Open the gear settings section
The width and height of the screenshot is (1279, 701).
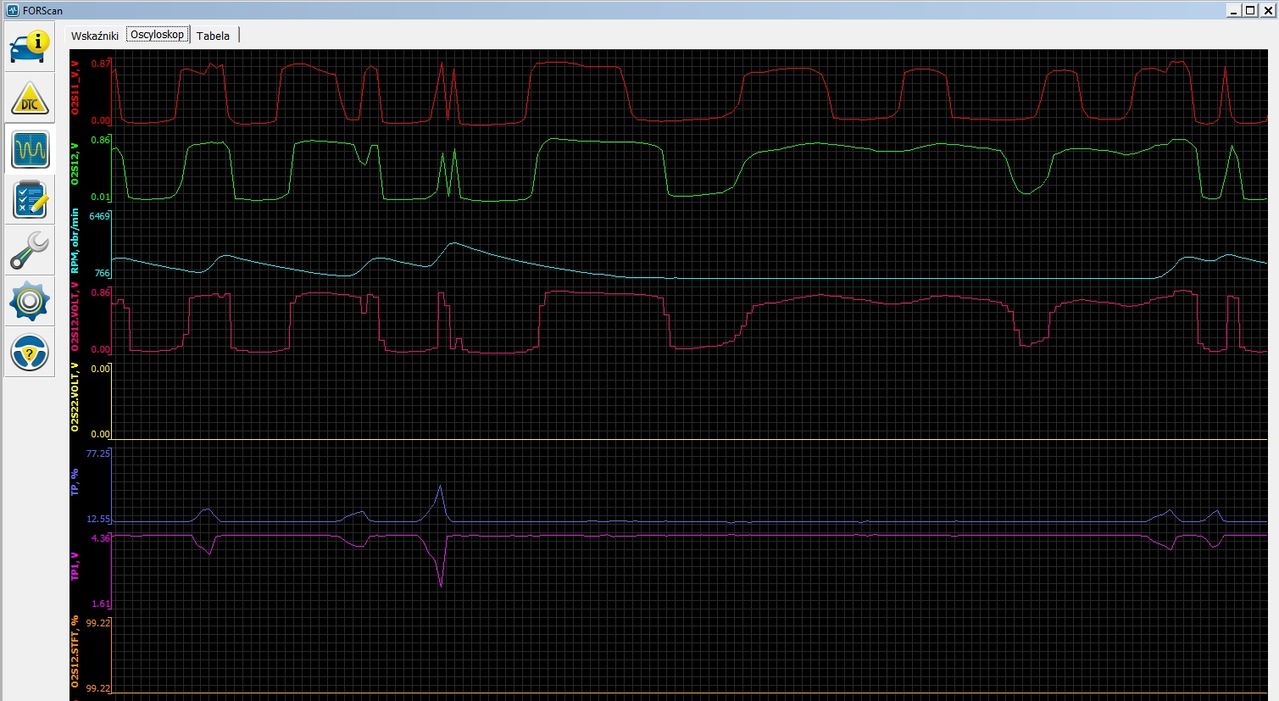[x=30, y=302]
